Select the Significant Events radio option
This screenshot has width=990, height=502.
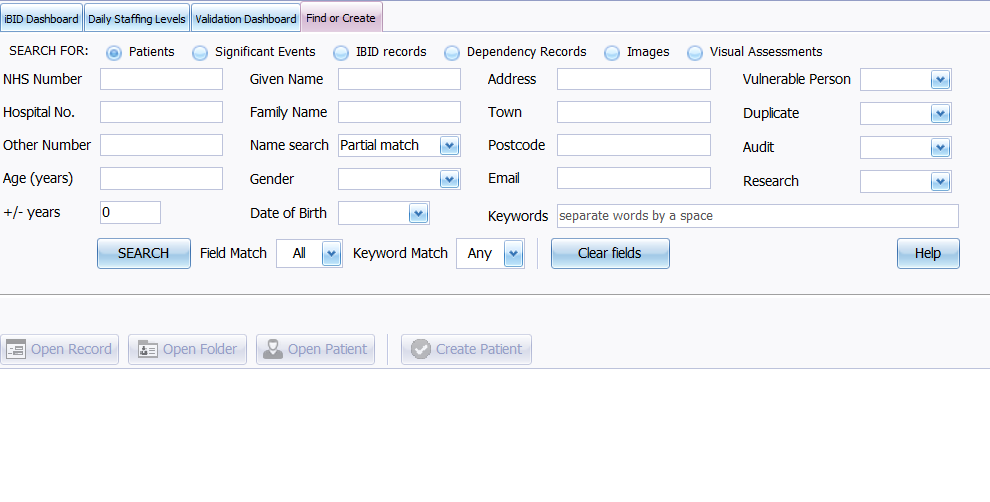click(x=200, y=53)
